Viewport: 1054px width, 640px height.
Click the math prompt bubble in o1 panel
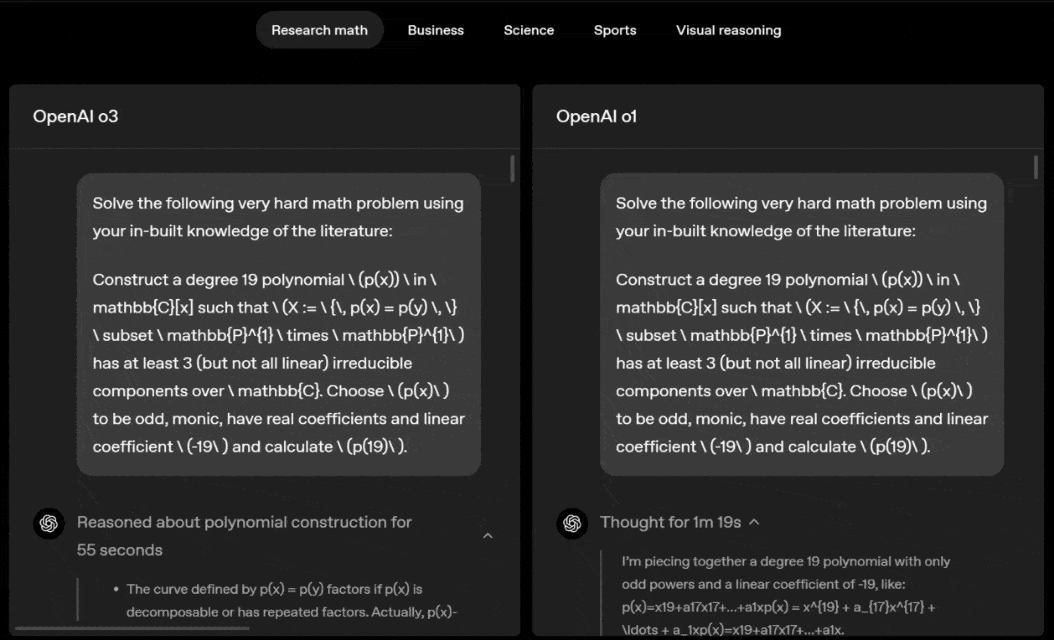(801, 324)
